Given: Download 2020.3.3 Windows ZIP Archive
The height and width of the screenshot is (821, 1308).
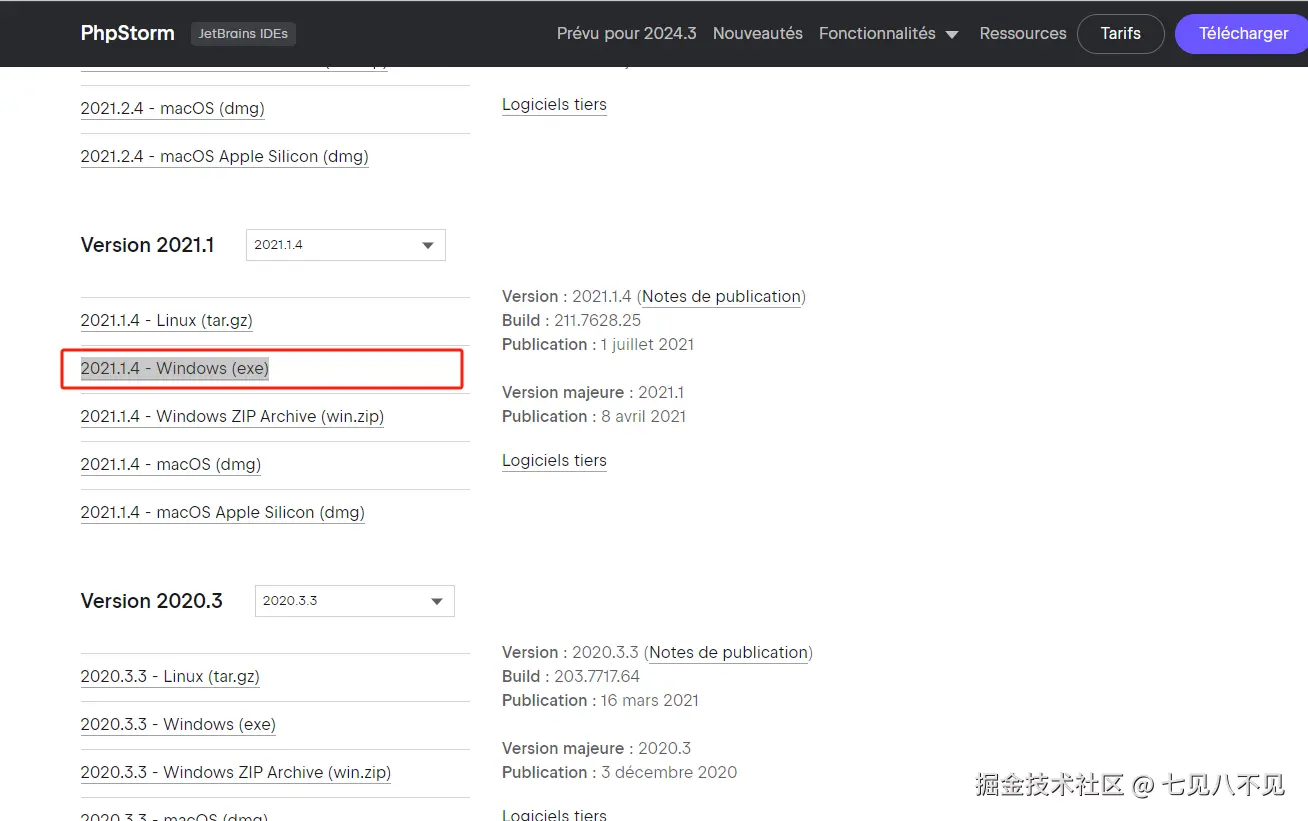Looking at the screenshot, I should (236, 772).
